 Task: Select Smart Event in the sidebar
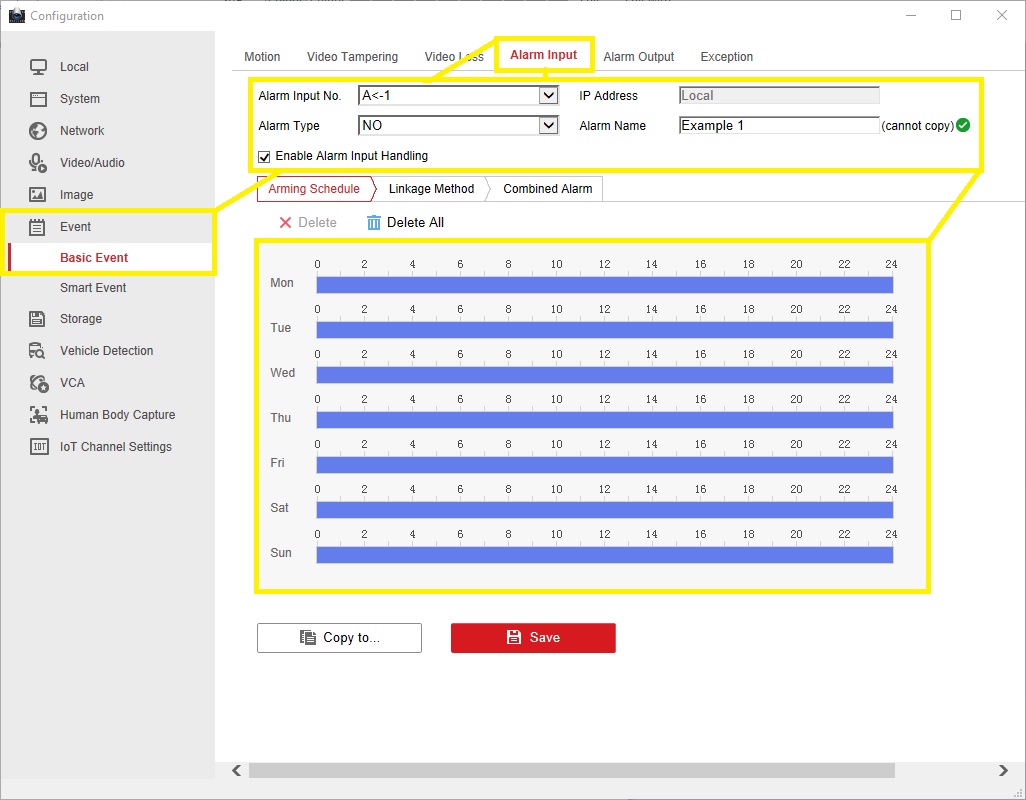coord(93,288)
